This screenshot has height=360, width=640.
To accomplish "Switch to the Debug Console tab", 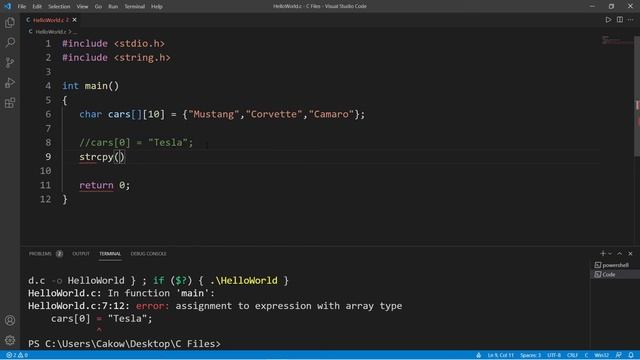I will click(149, 253).
